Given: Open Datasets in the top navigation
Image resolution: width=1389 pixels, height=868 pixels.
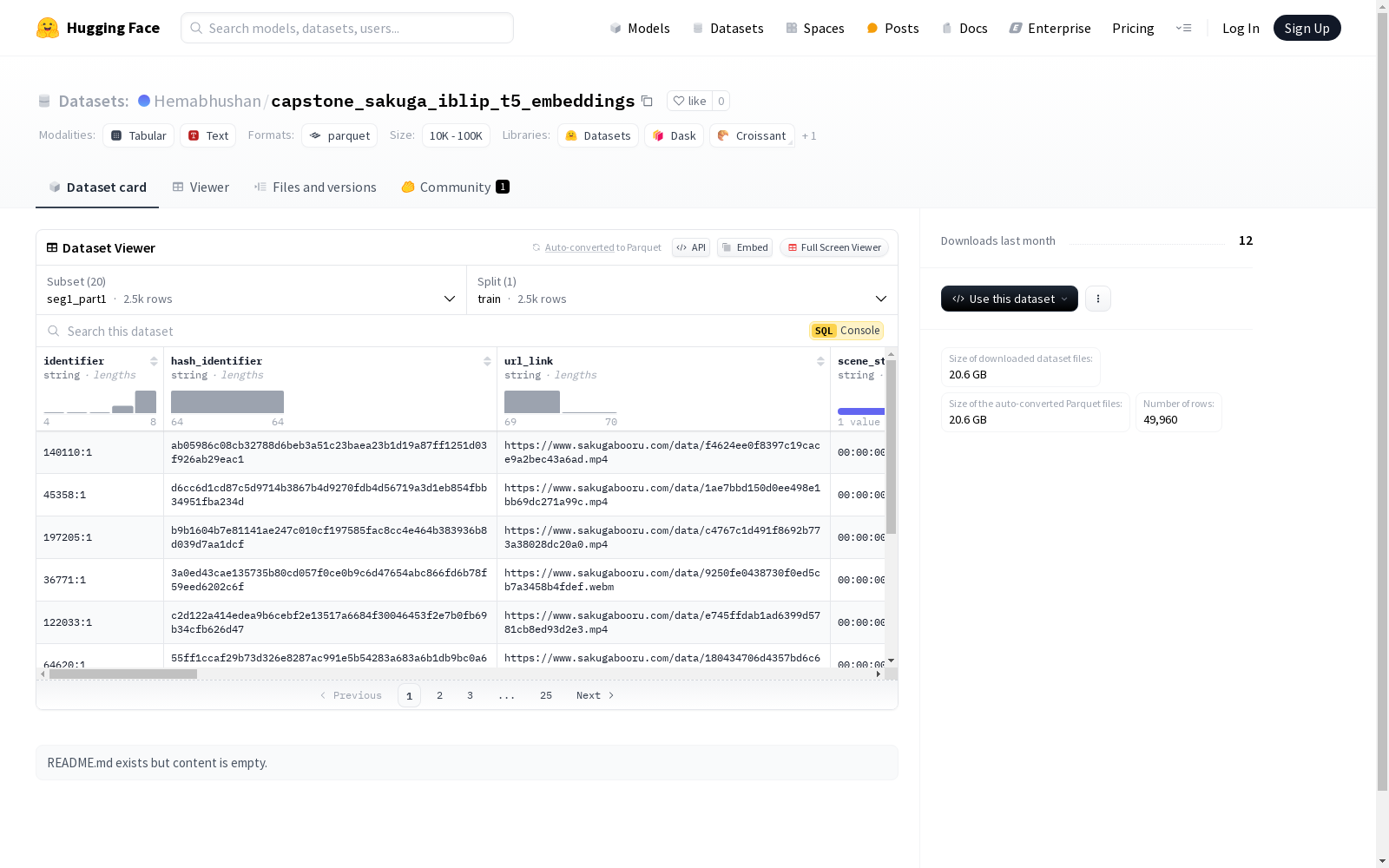Looking at the screenshot, I should pyautogui.click(x=727, y=28).
